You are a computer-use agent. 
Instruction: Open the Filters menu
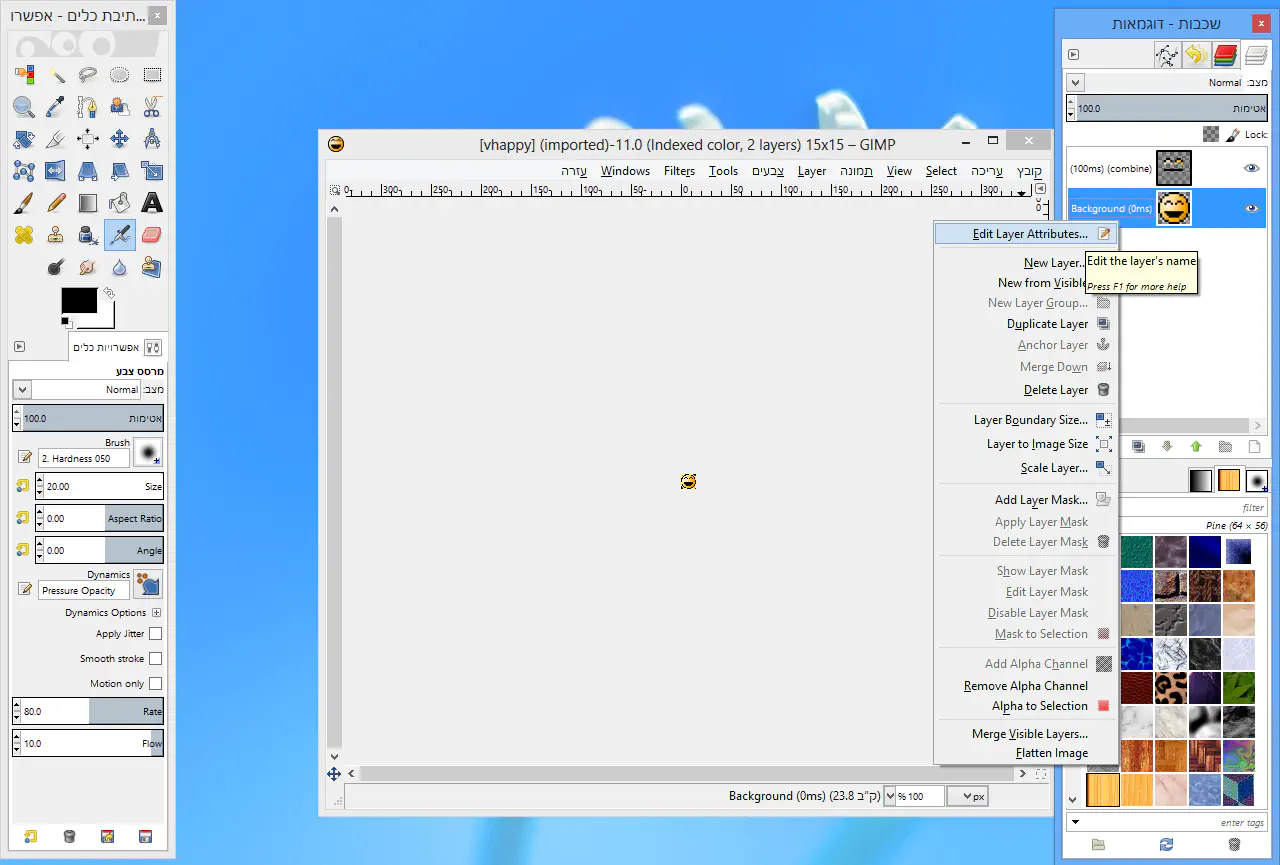[x=679, y=171]
